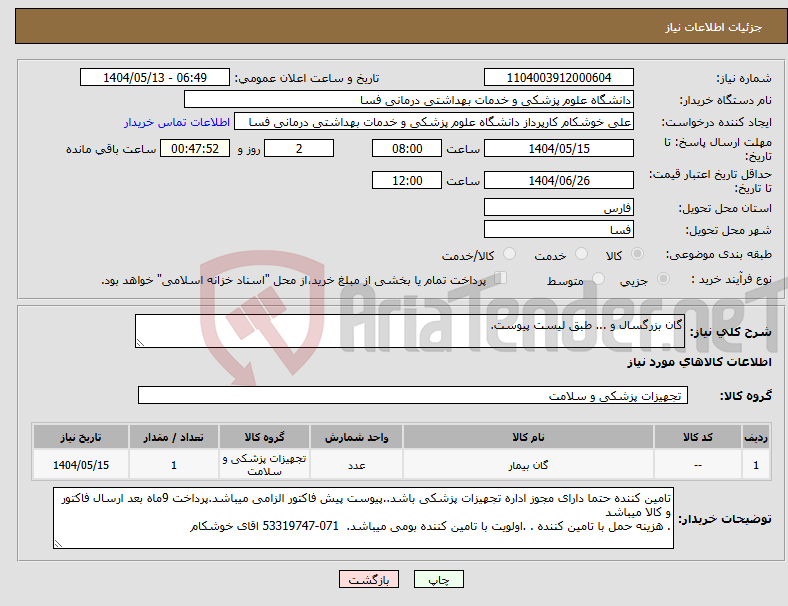The width and height of the screenshot is (788, 606).
Task: Click the price validity date 1404/06/26 field
Action: click(559, 180)
